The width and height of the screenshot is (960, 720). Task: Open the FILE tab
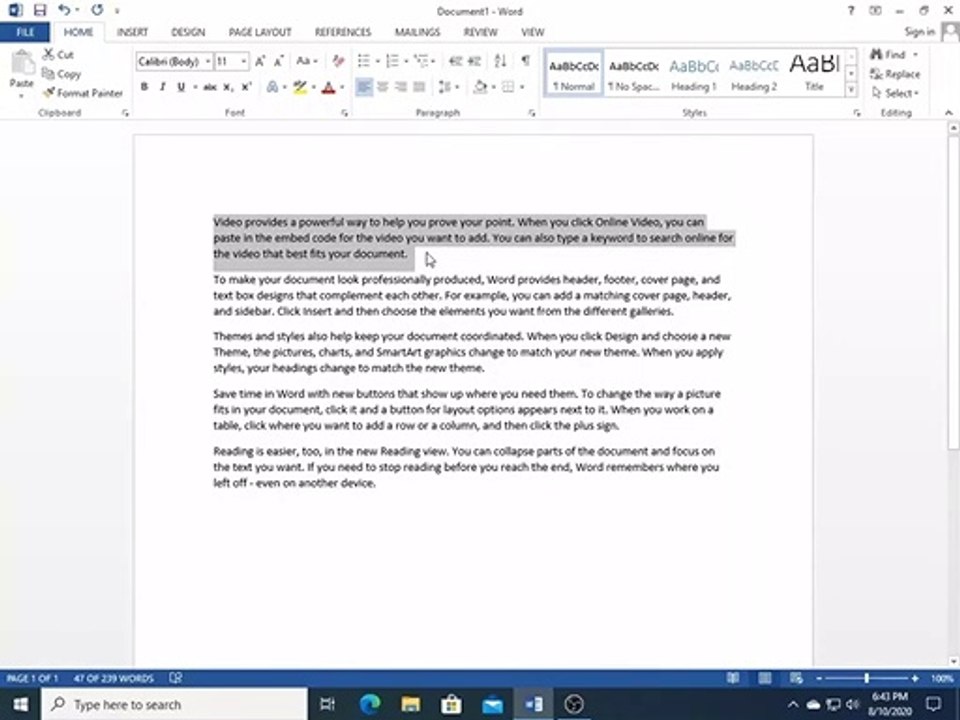25,32
